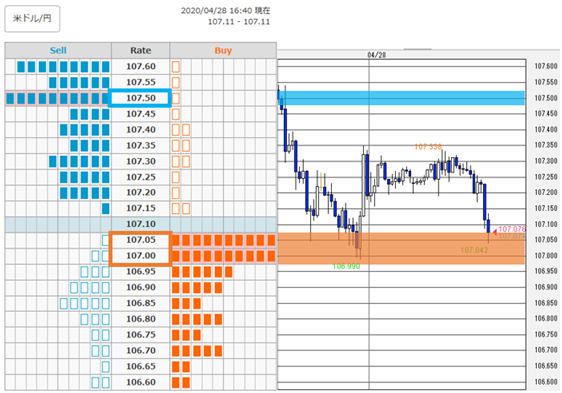Viewport: 562px width, 393px height.
Task: Open the 米ドル/円 currency pair button
Action: [32, 19]
